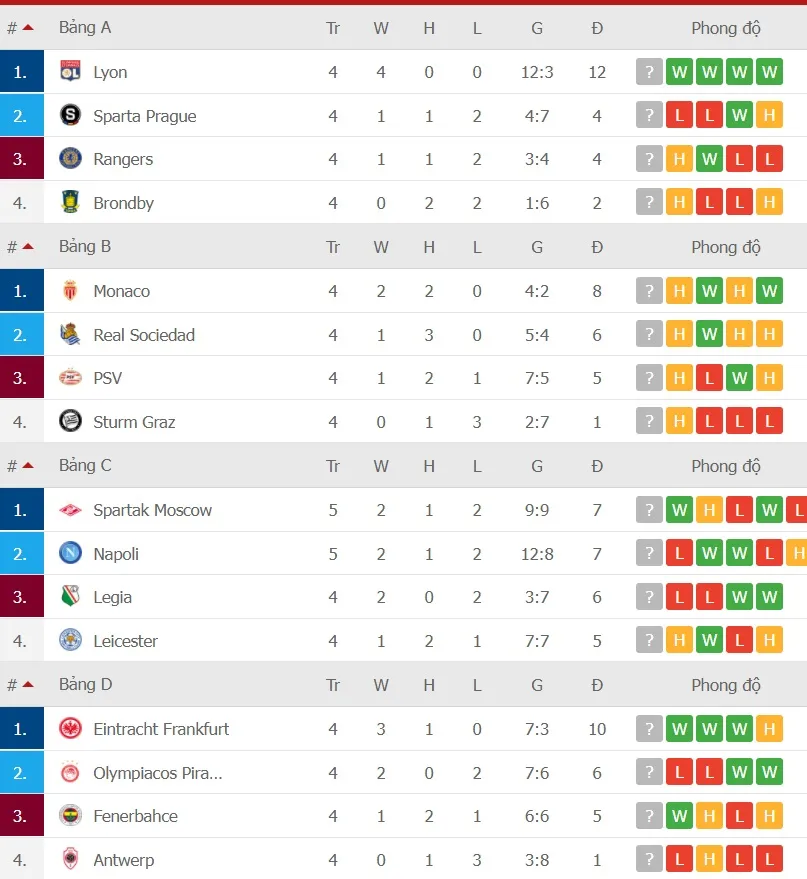Select the Fenerbahce club crest

tap(70, 815)
